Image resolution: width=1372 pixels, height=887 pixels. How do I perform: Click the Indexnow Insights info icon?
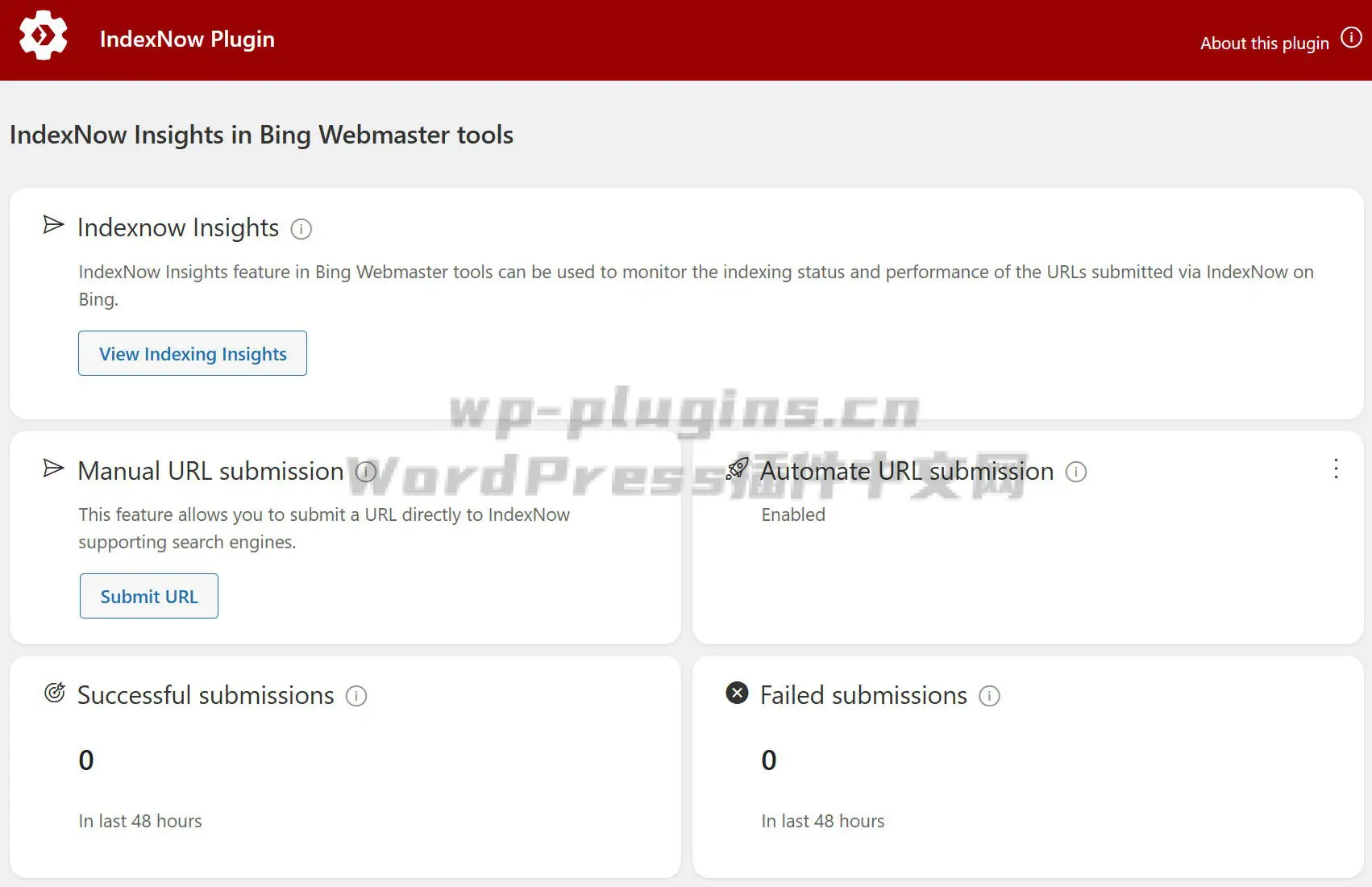pos(301,229)
